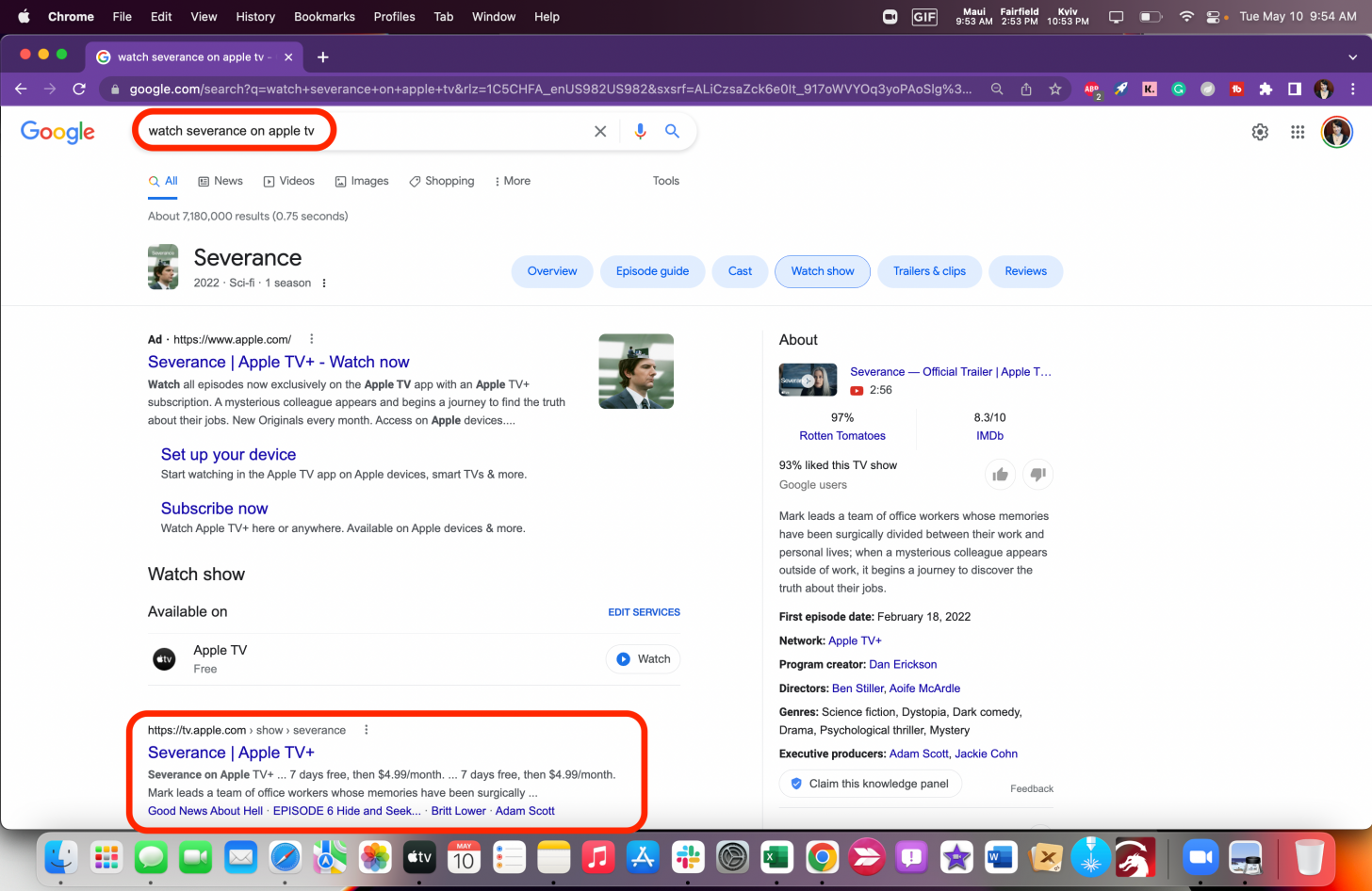The image size is (1372, 891).
Task: Switch to Images results tab
Action: tap(362, 181)
